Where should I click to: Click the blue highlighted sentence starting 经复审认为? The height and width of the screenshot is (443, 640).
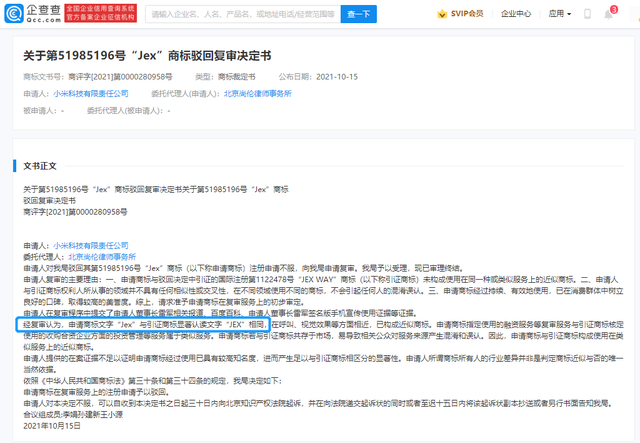(142, 325)
